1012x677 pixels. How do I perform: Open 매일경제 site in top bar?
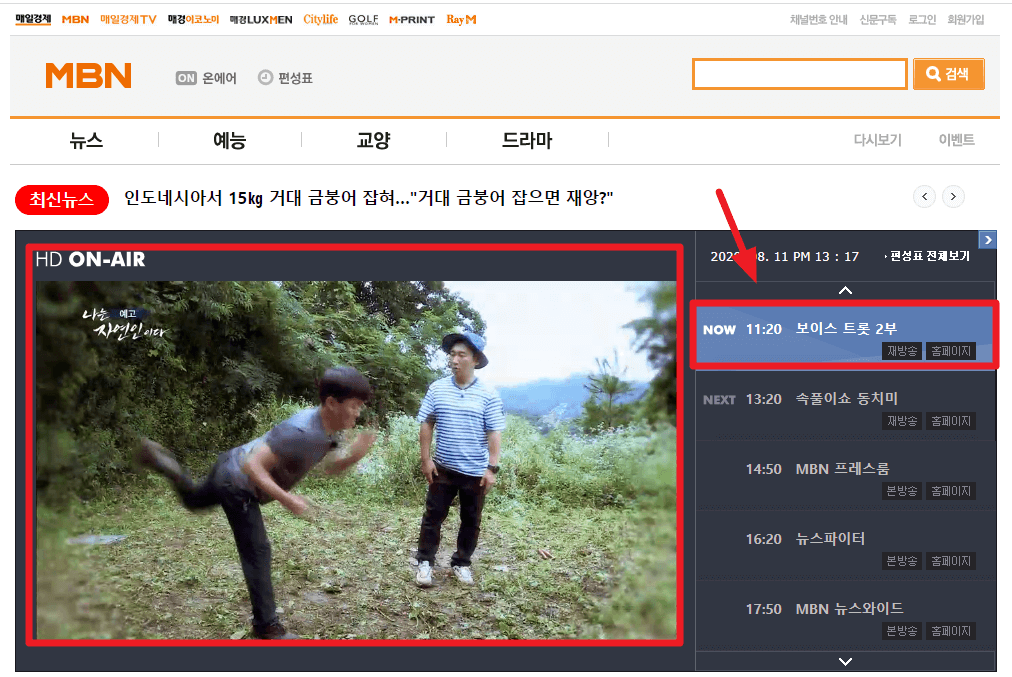point(33,19)
